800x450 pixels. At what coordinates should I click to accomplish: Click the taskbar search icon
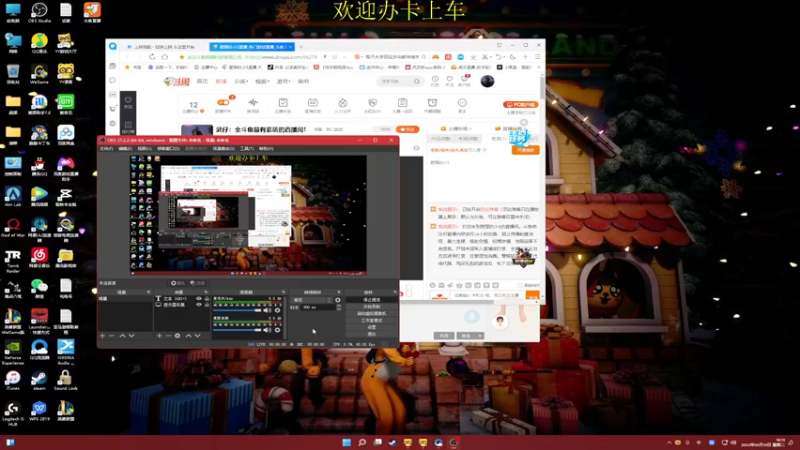(362, 442)
